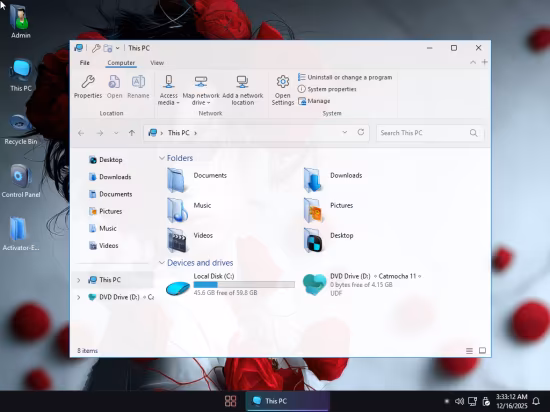The height and width of the screenshot is (412, 550).
Task: Click the search magnifier icon
Action: [x=474, y=133]
